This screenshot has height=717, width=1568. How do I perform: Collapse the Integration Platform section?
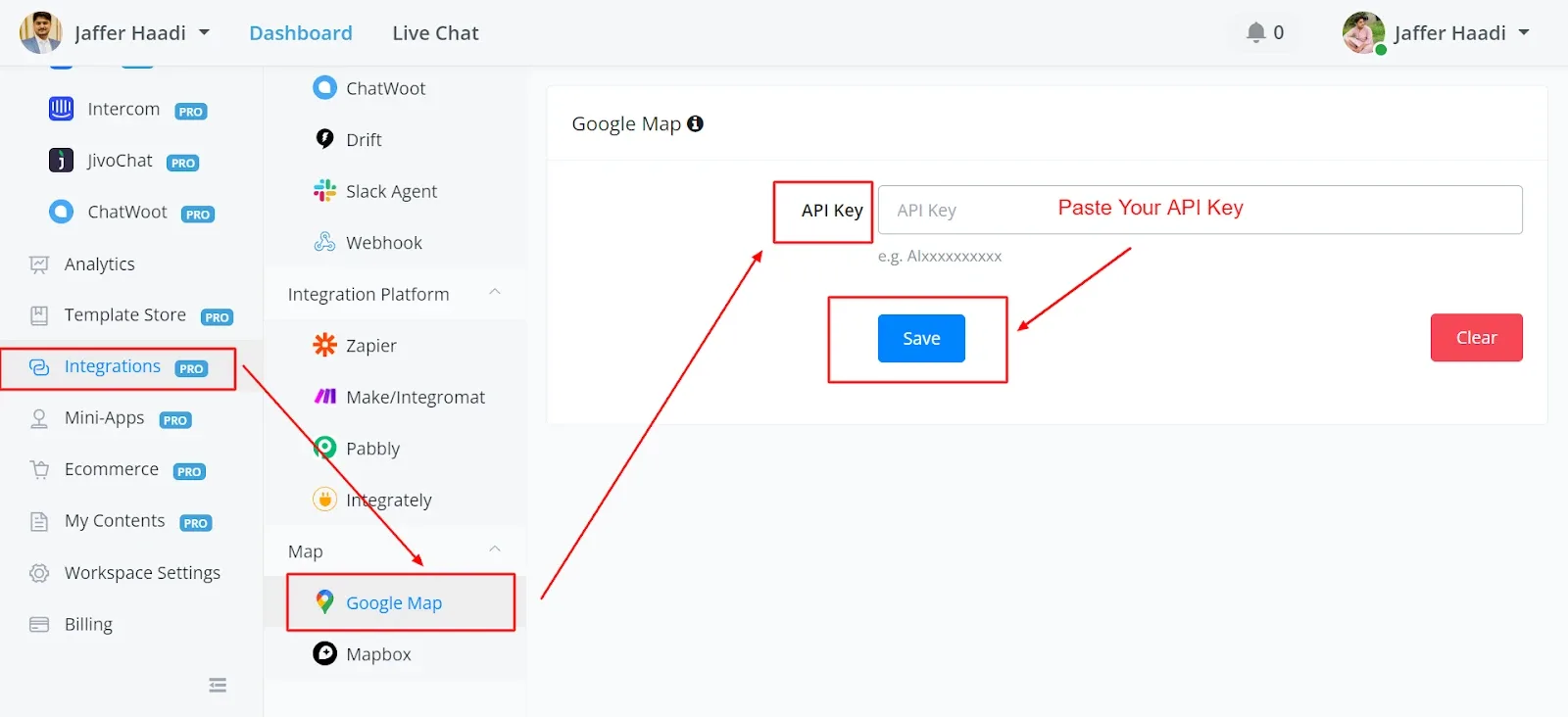pos(495,292)
